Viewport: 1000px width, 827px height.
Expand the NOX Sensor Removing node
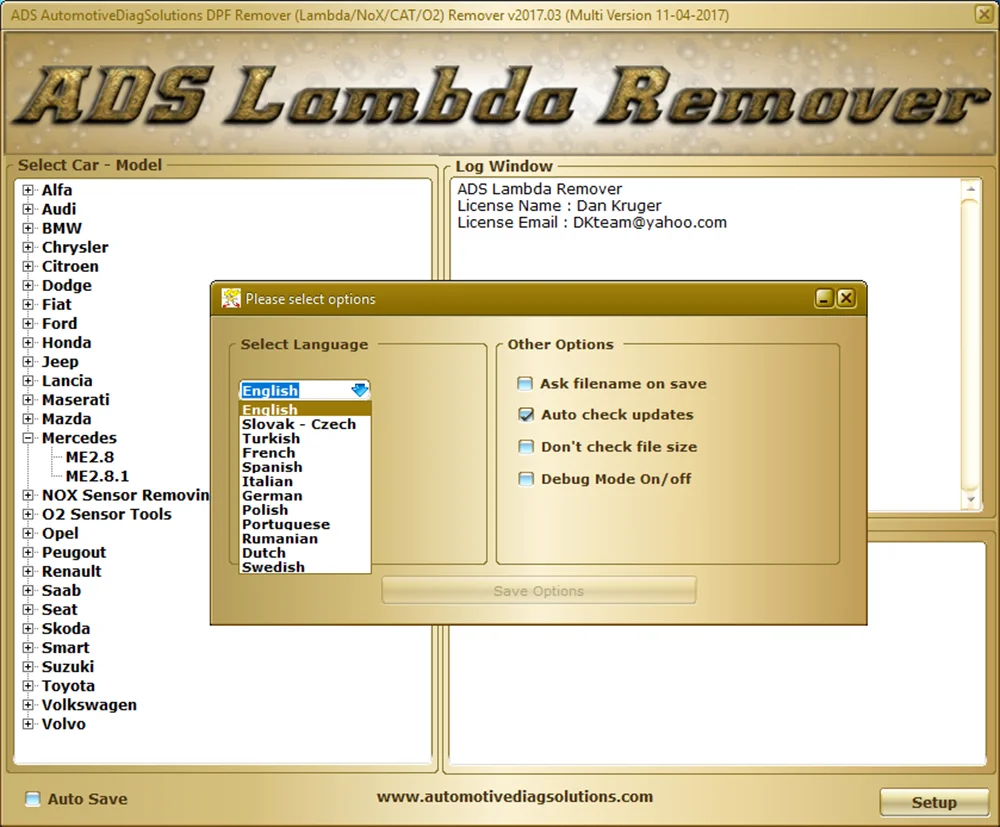pyautogui.click(x=27, y=495)
